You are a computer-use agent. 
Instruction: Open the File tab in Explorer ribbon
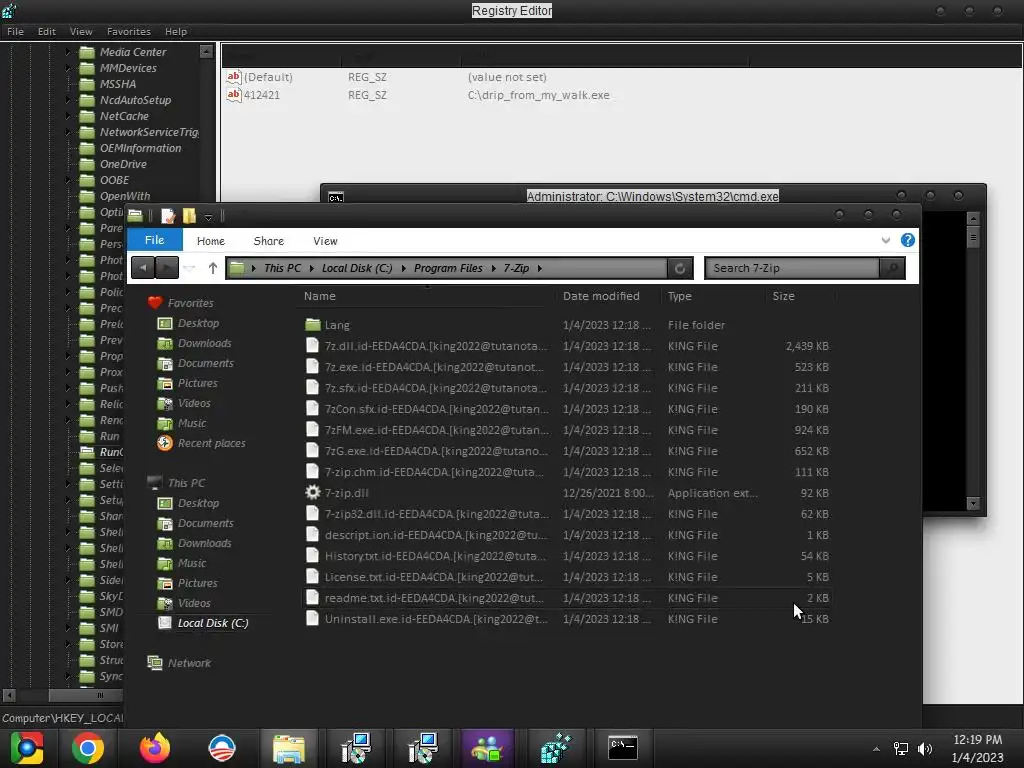point(154,240)
